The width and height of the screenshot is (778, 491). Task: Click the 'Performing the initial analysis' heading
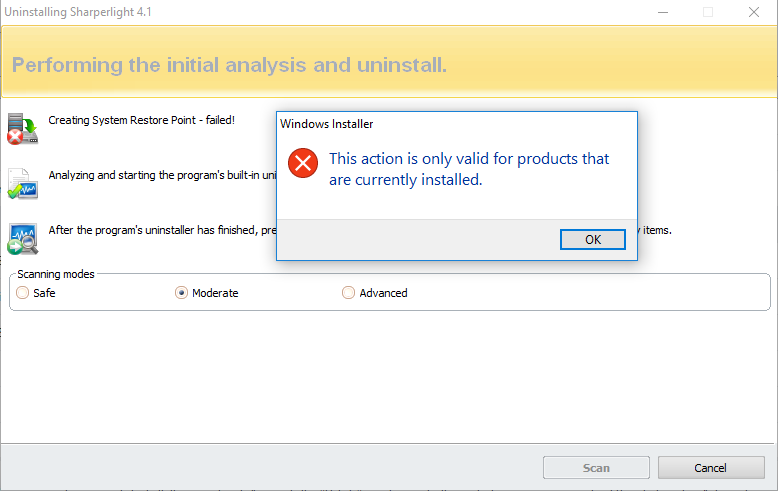tap(229, 65)
